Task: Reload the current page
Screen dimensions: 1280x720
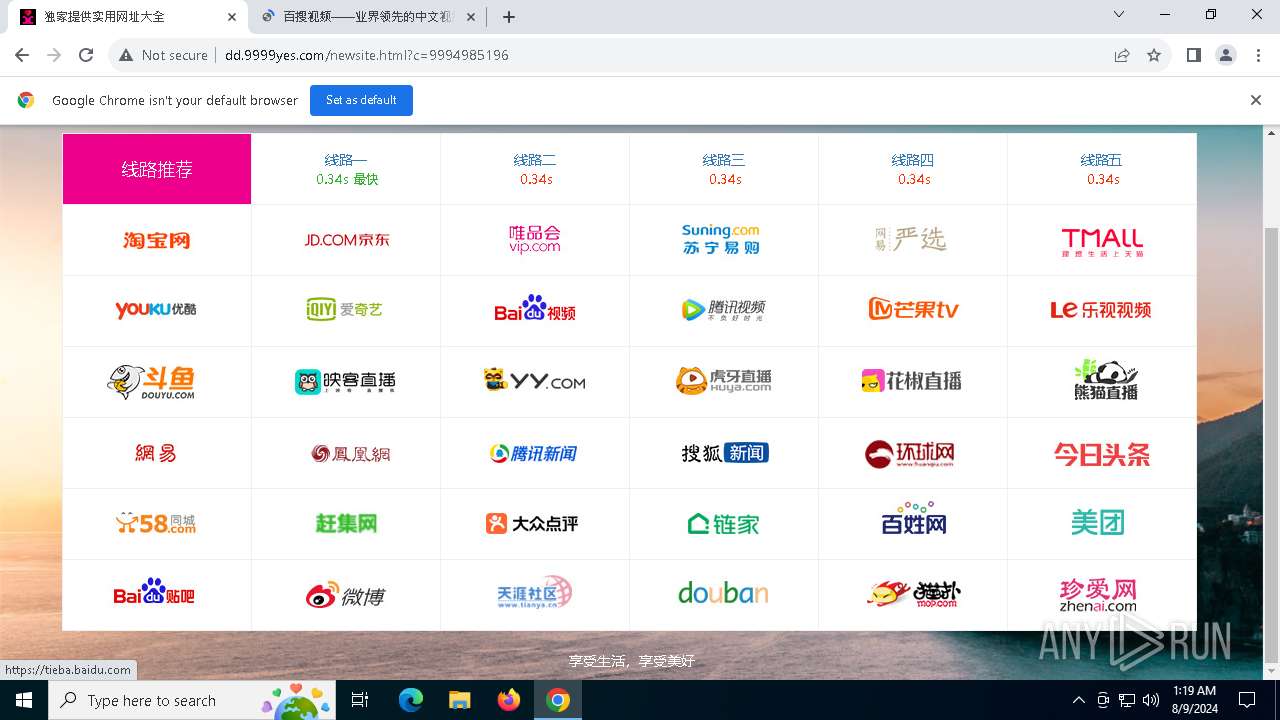Action: click(86, 55)
